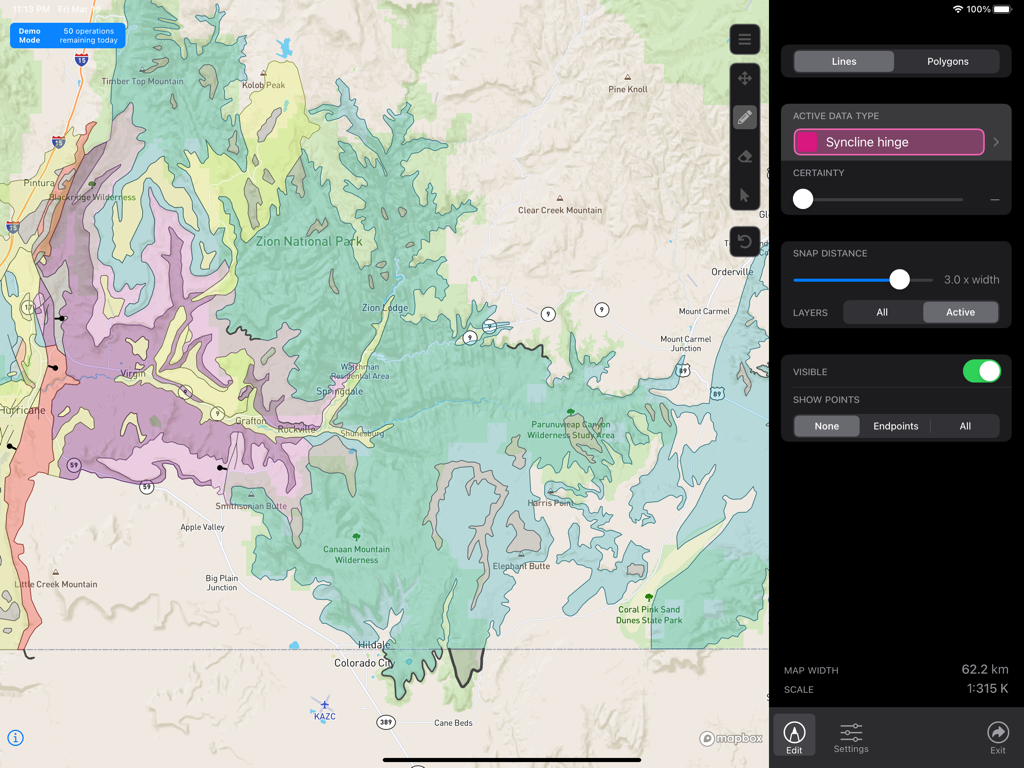Turn off the VISIBLE toggle

[x=982, y=371]
